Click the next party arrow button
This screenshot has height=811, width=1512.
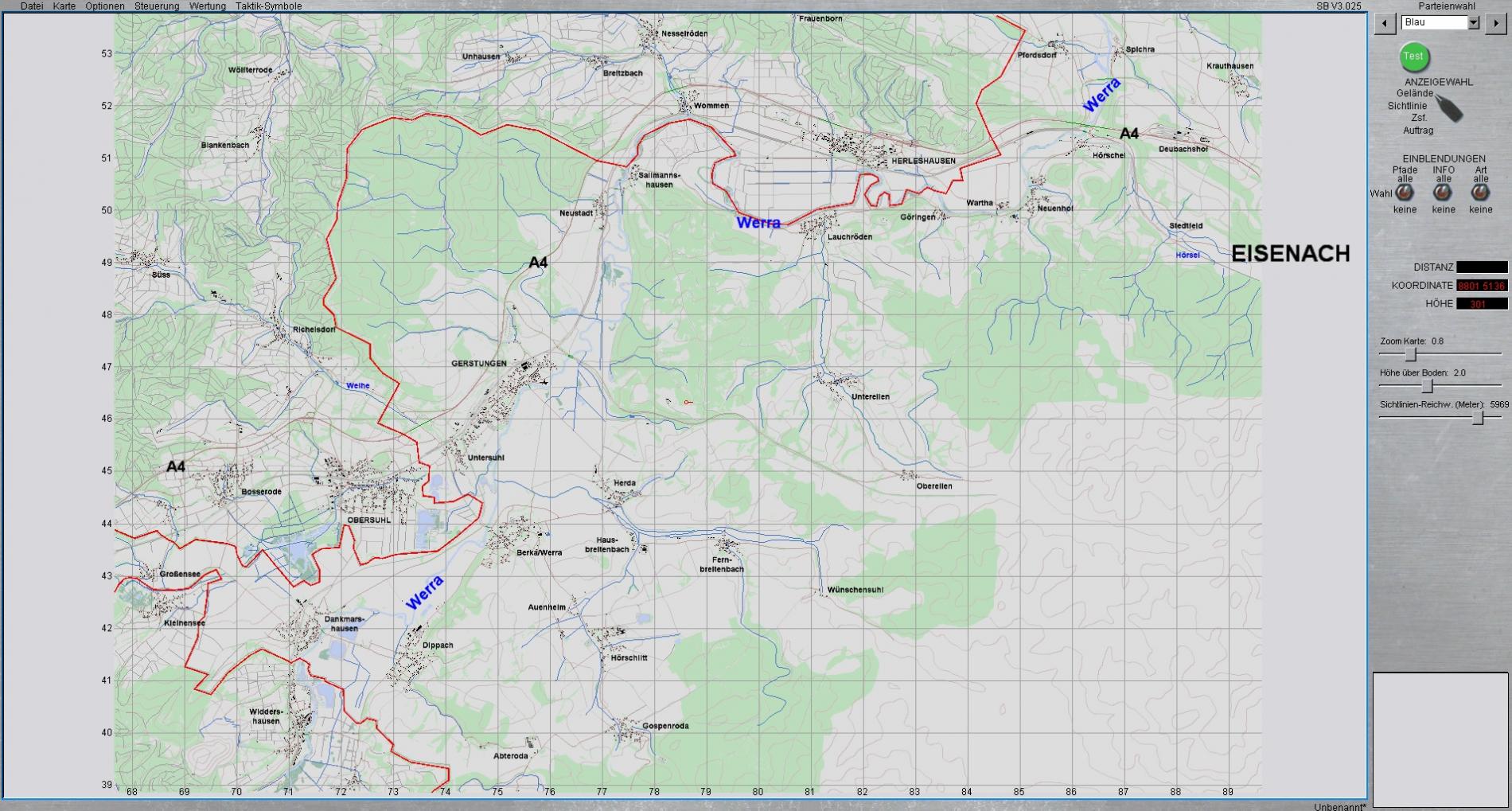pyautogui.click(x=1495, y=23)
